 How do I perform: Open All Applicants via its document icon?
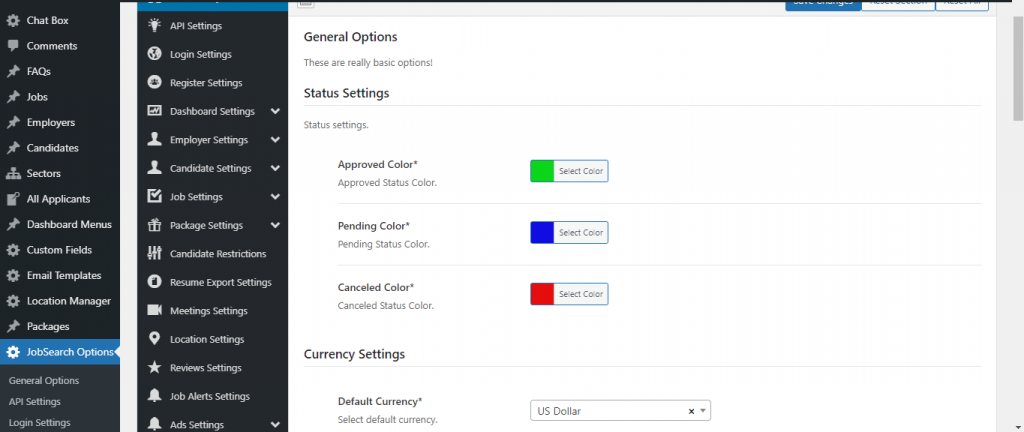pyautogui.click(x=12, y=198)
